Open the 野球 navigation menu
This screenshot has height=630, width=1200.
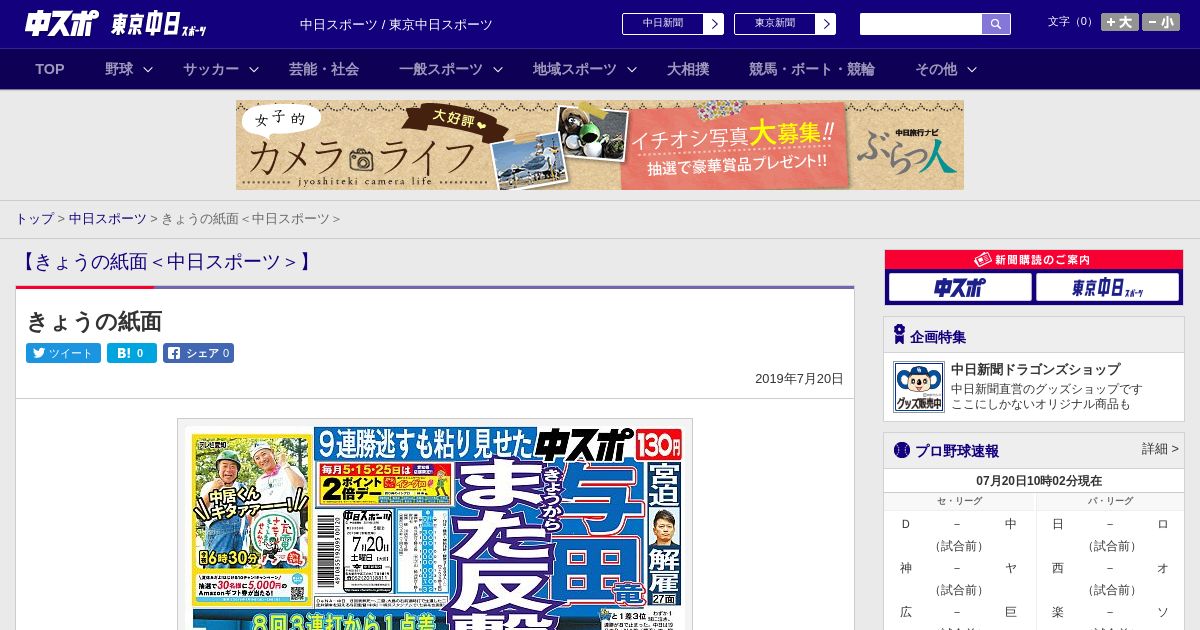click(119, 69)
